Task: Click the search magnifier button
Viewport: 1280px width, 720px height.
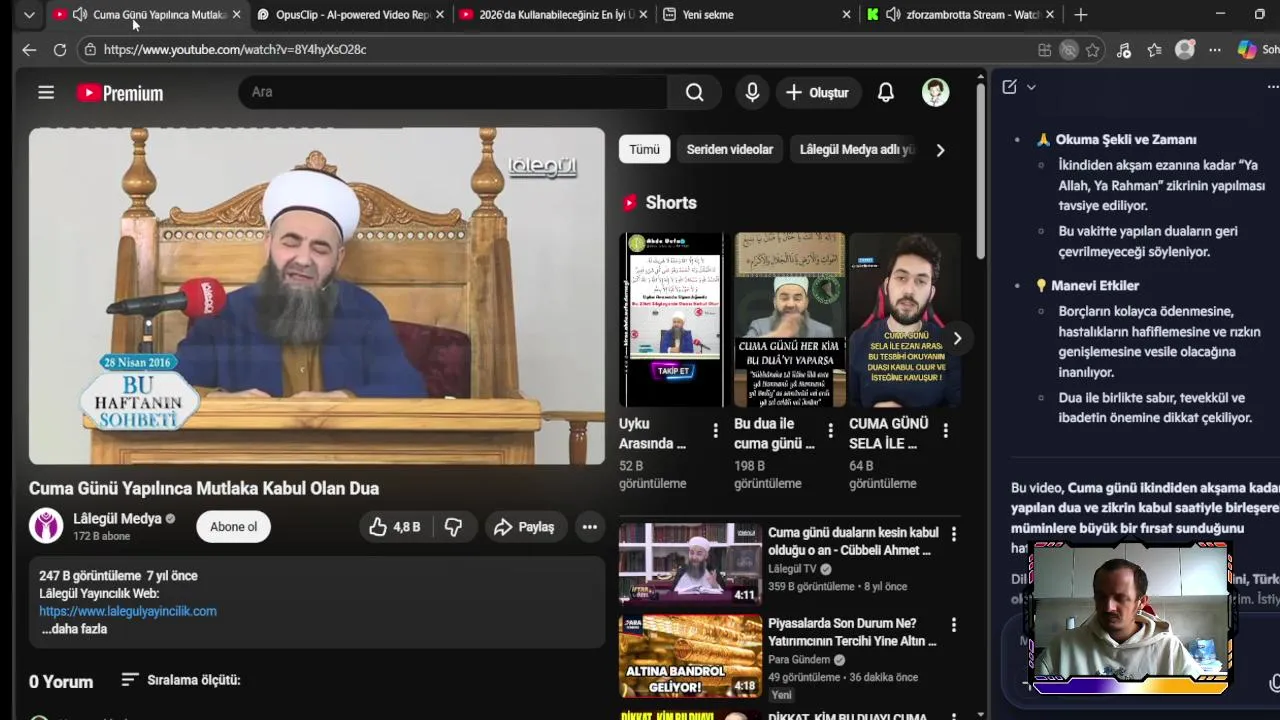Action: [694, 93]
